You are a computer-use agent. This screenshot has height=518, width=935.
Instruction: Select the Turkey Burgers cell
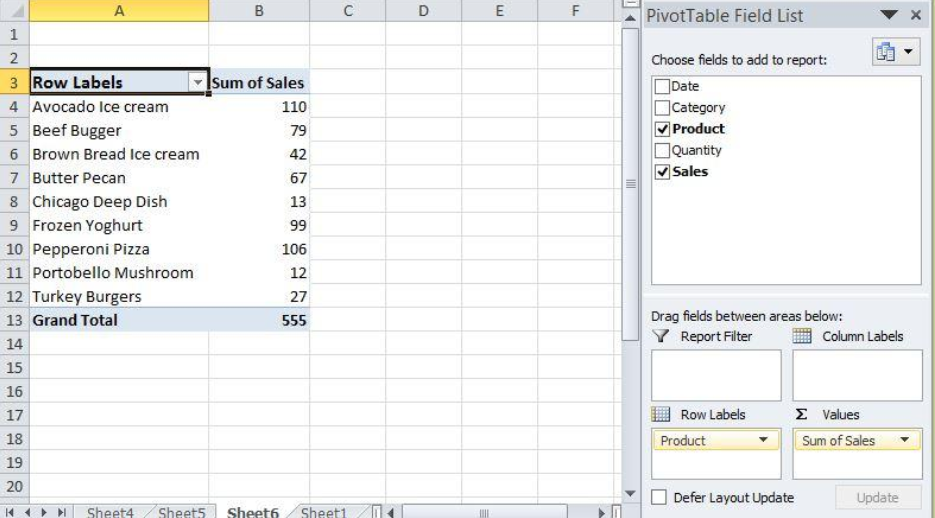pyautogui.click(x=119, y=296)
